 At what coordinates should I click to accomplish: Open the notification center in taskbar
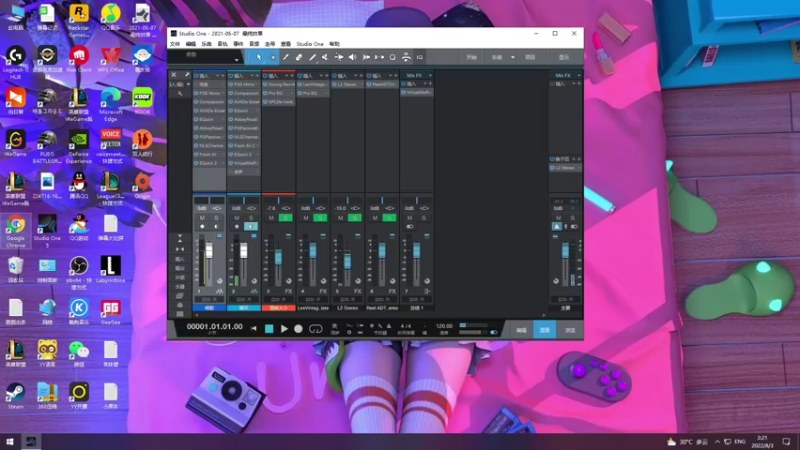click(786, 441)
